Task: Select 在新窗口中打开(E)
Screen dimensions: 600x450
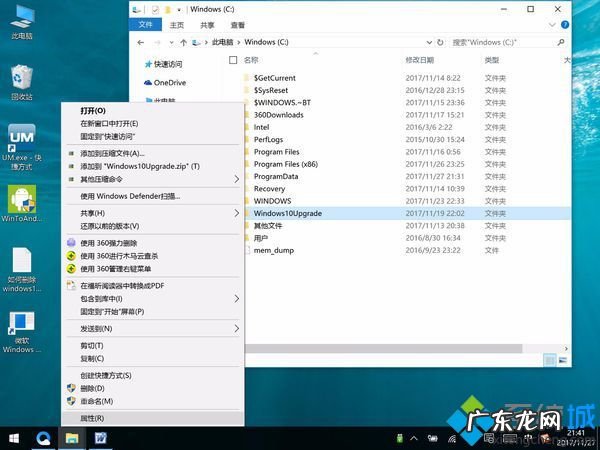Action: 153,124
